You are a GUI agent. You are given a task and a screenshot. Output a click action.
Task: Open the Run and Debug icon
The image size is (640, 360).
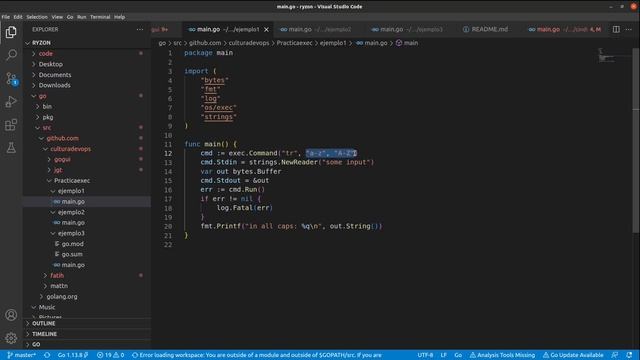pos(11,101)
